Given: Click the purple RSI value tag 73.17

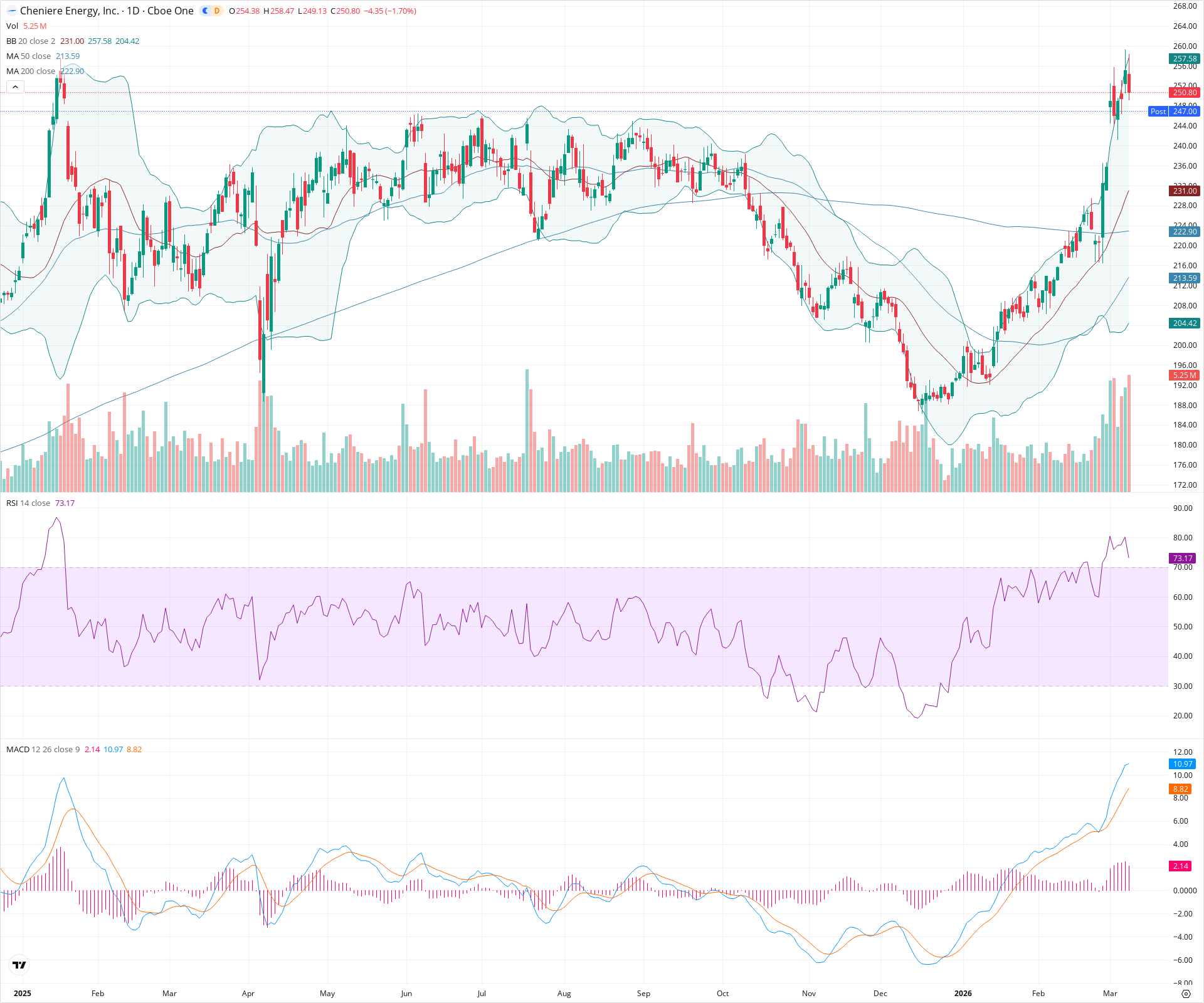Looking at the screenshot, I should point(1181,558).
